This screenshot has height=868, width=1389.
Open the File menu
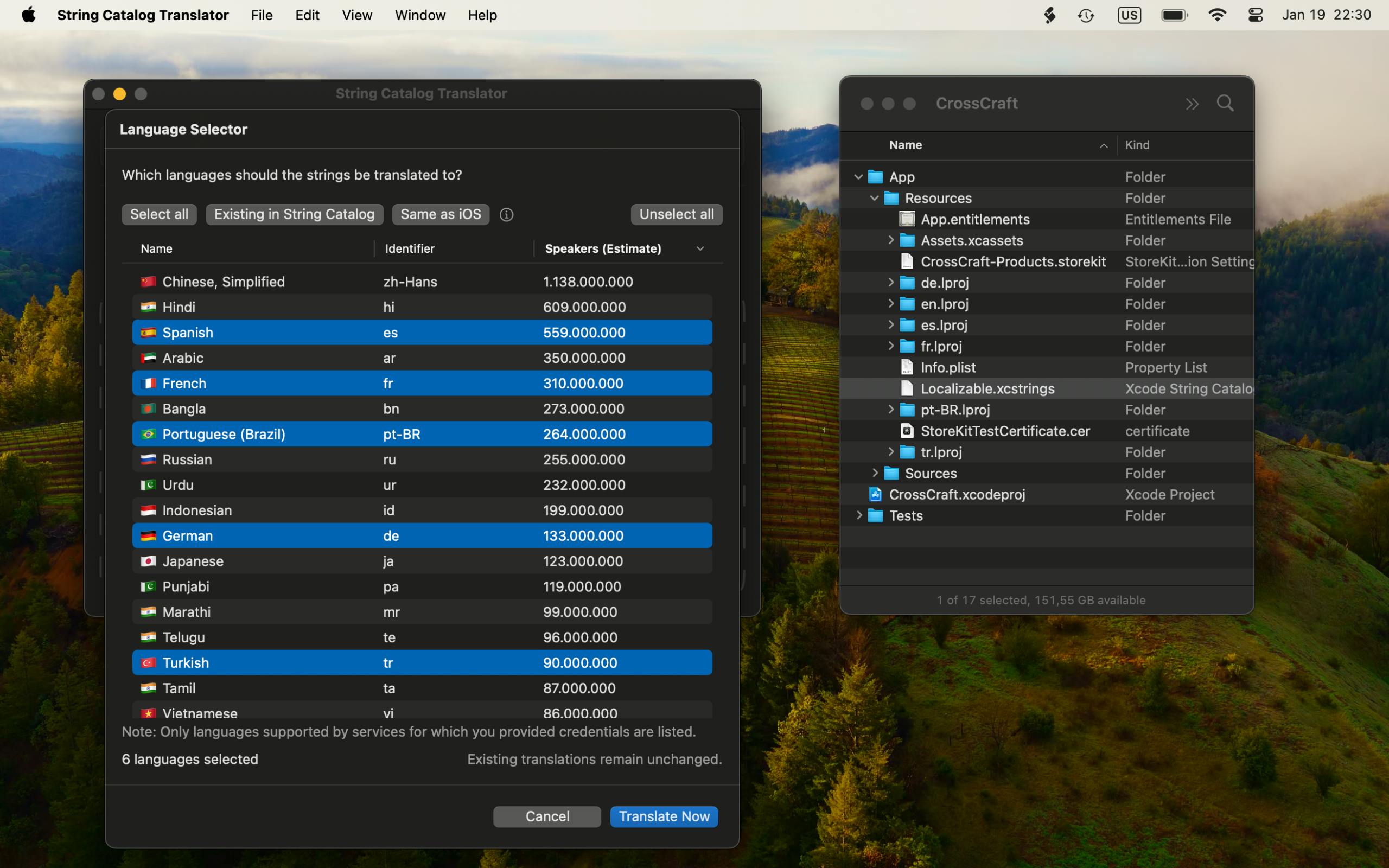coord(262,15)
